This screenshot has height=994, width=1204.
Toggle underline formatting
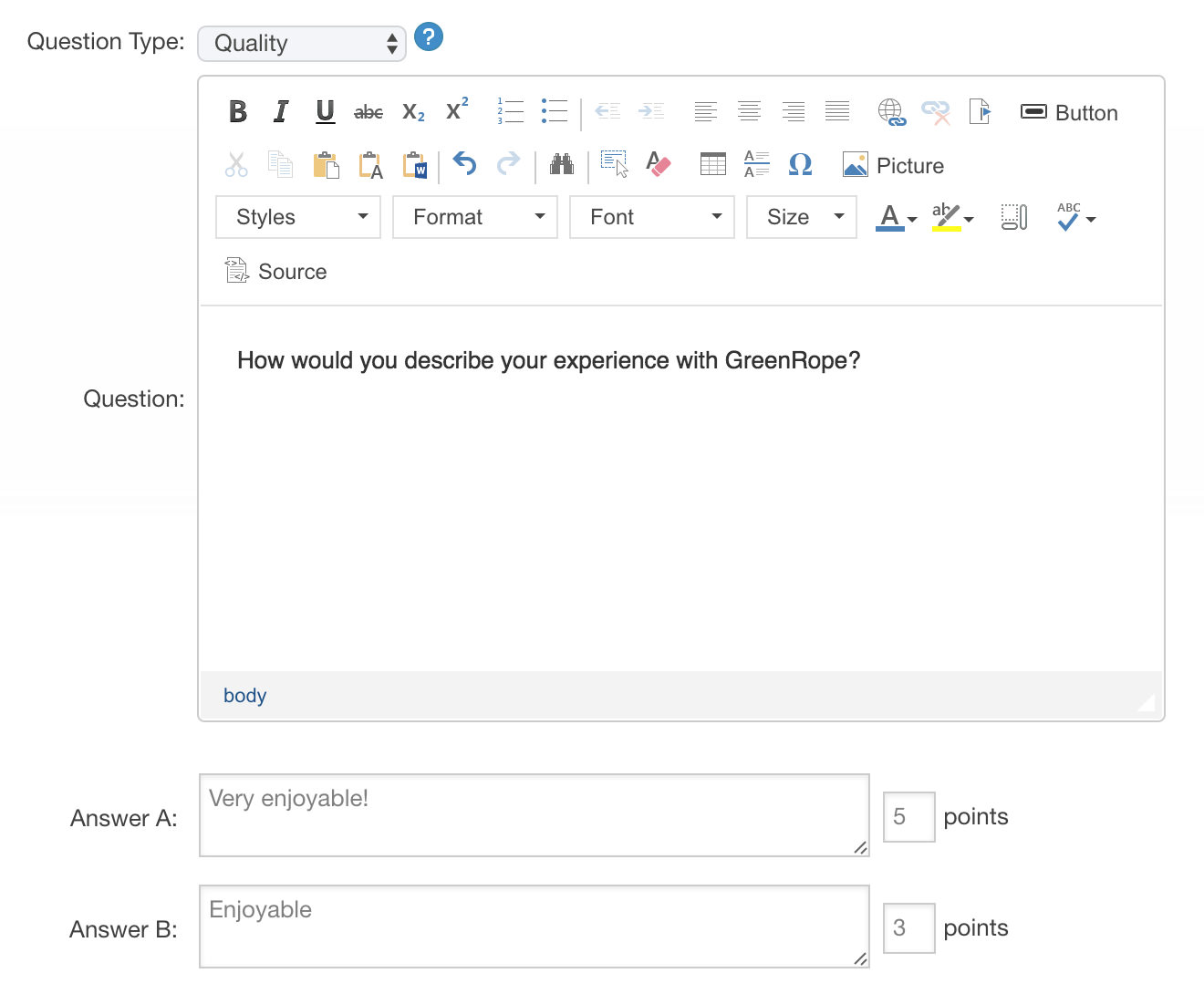[x=325, y=112]
